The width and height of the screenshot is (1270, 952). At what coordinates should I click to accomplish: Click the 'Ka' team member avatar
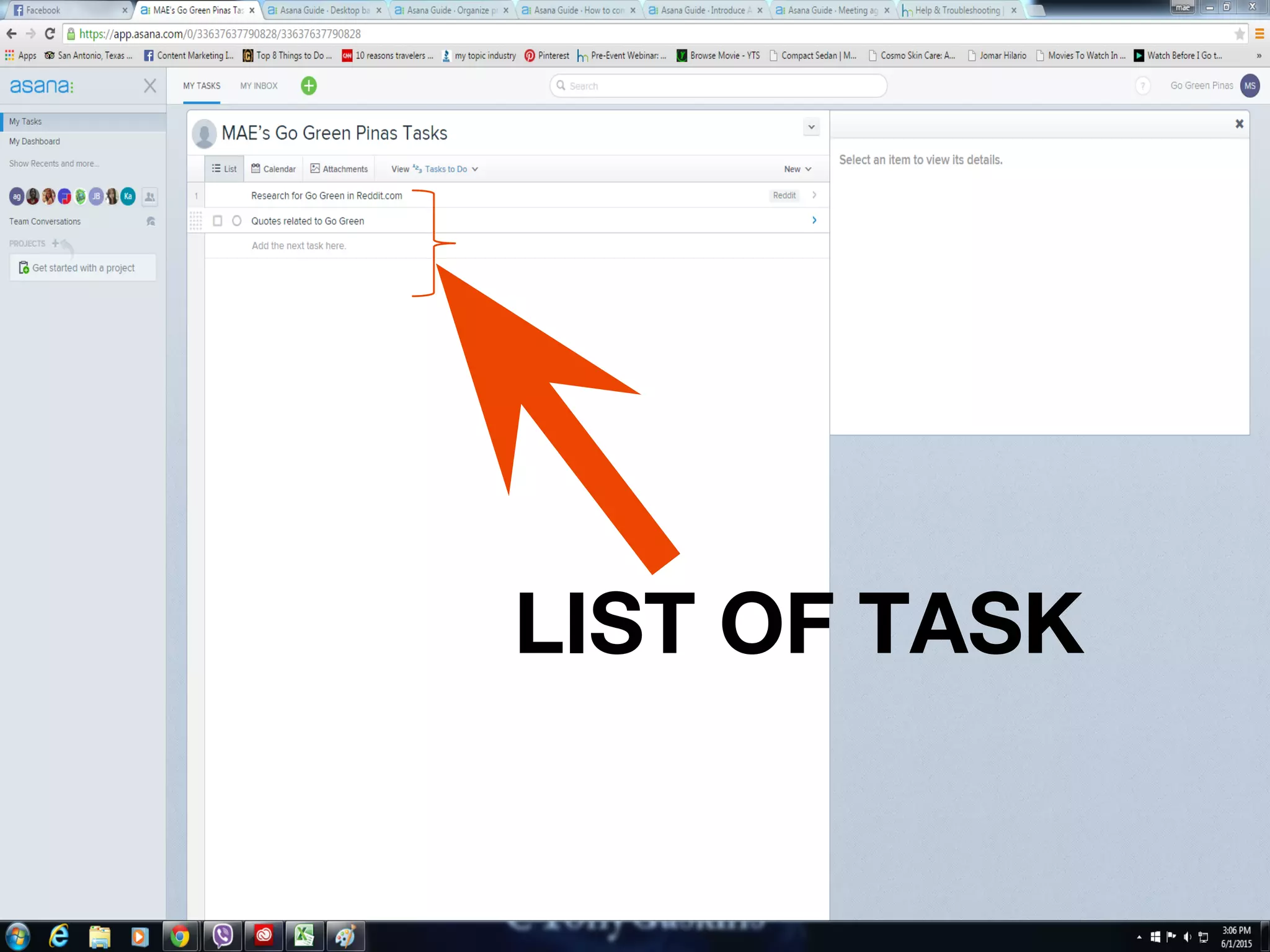tap(128, 196)
